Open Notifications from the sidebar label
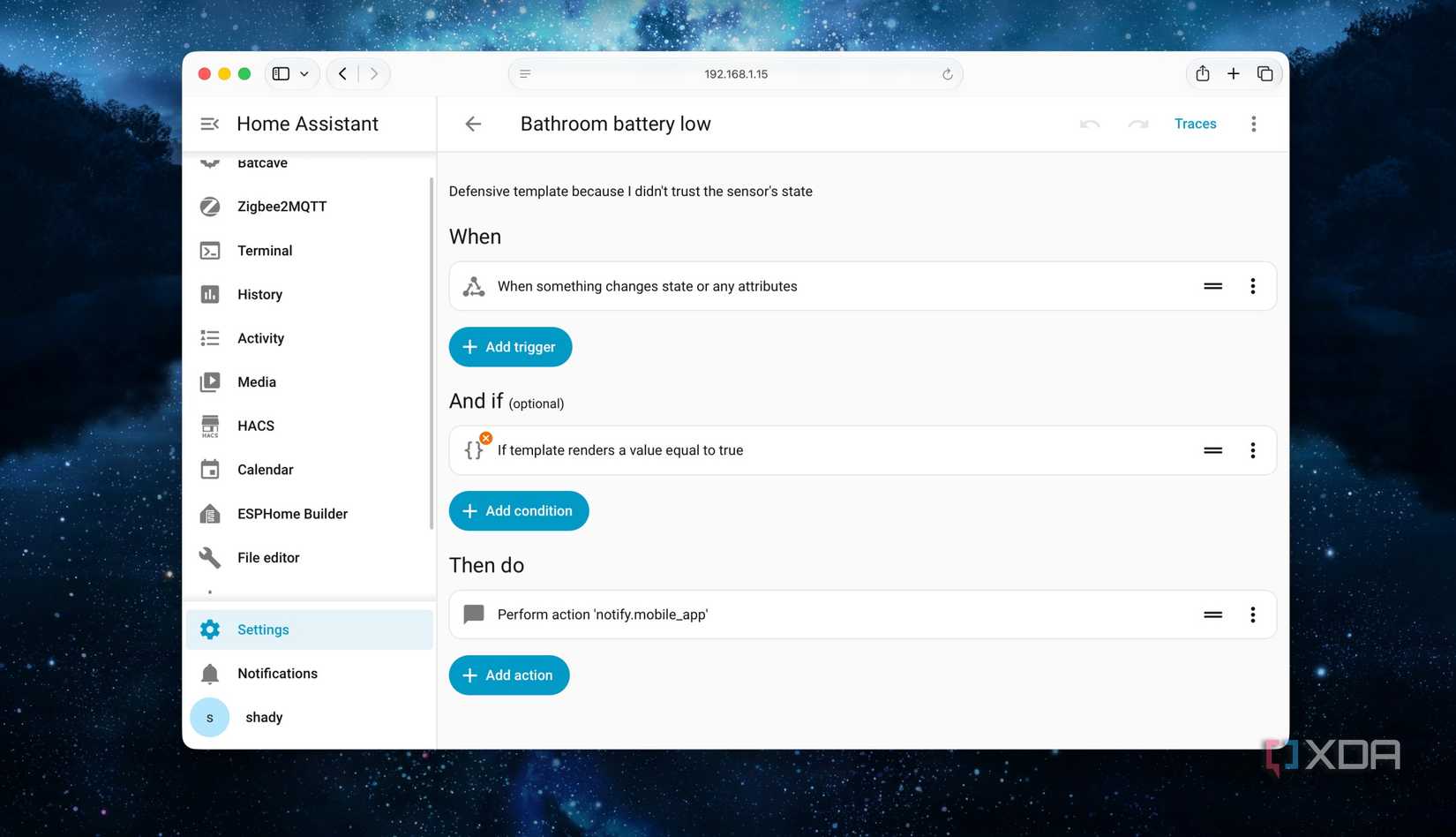 [277, 674]
